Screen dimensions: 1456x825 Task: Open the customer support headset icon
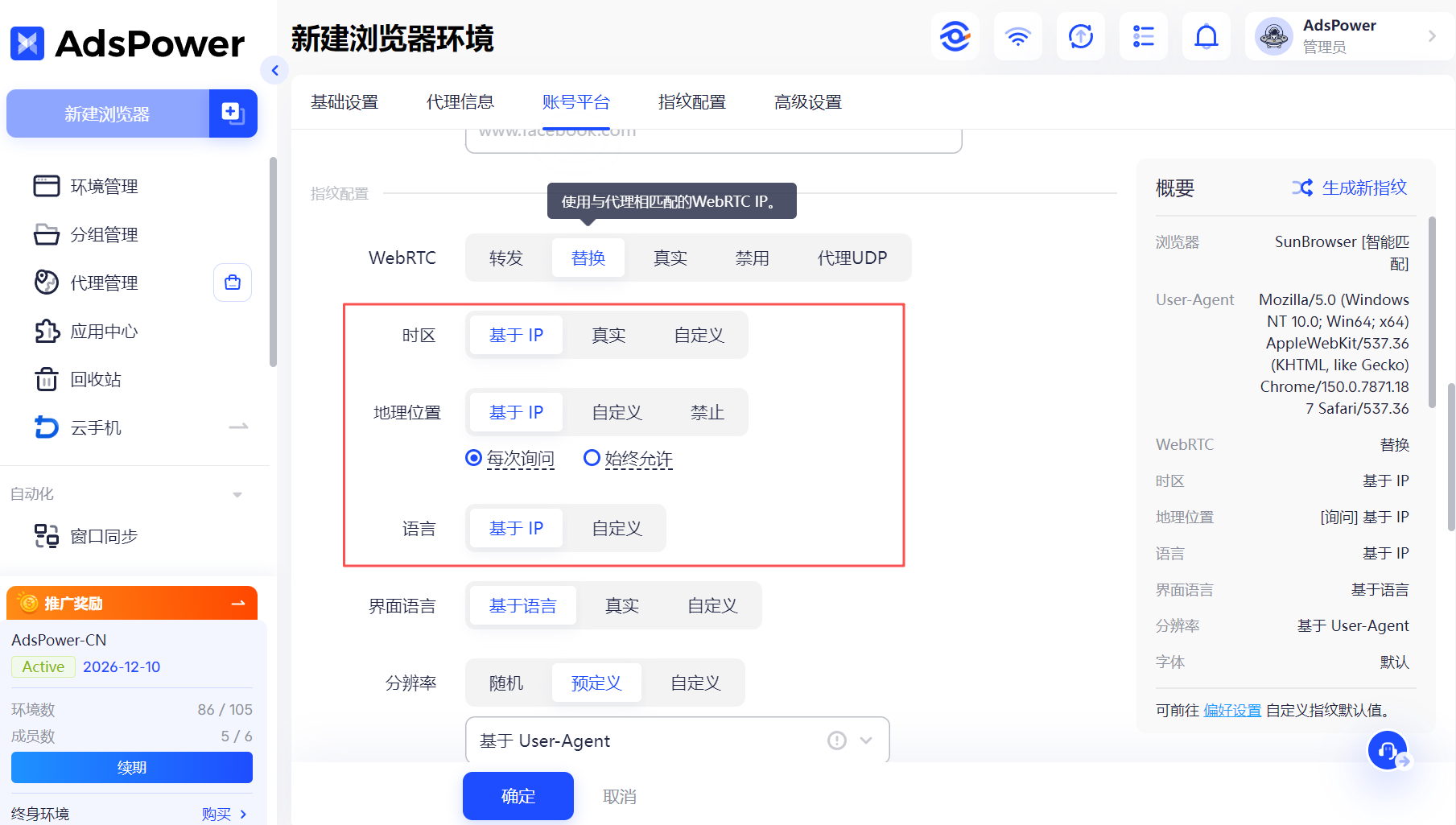coord(1388,750)
